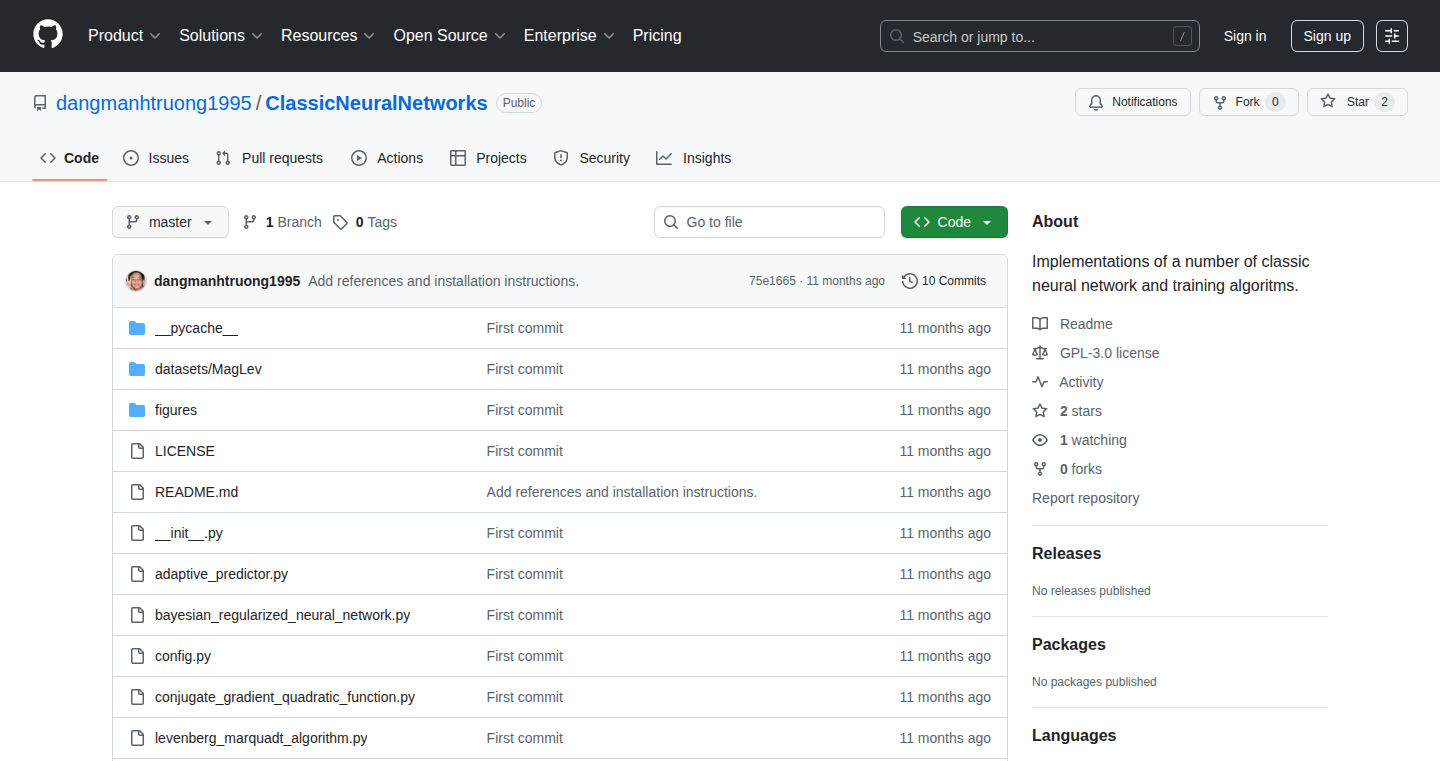Open the Insights tab
The image size is (1440, 761).
(x=694, y=158)
